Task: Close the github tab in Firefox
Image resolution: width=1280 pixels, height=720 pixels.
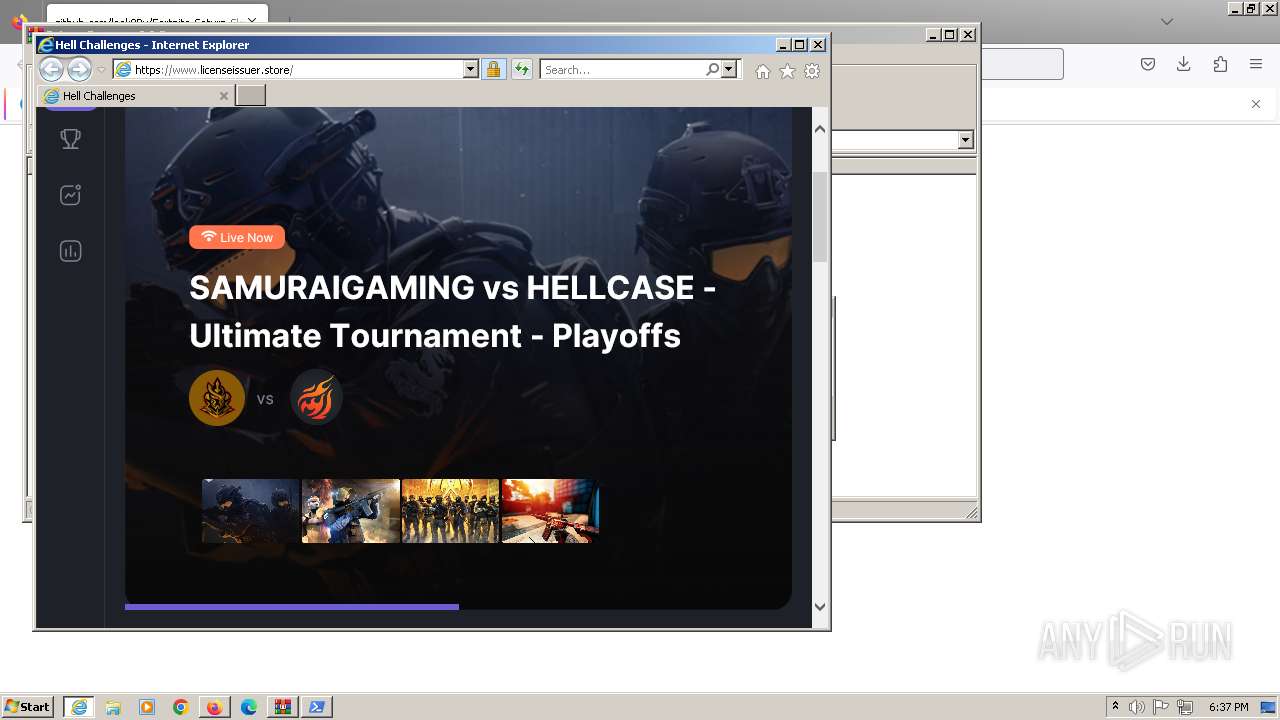Action: (x=252, y=20)
